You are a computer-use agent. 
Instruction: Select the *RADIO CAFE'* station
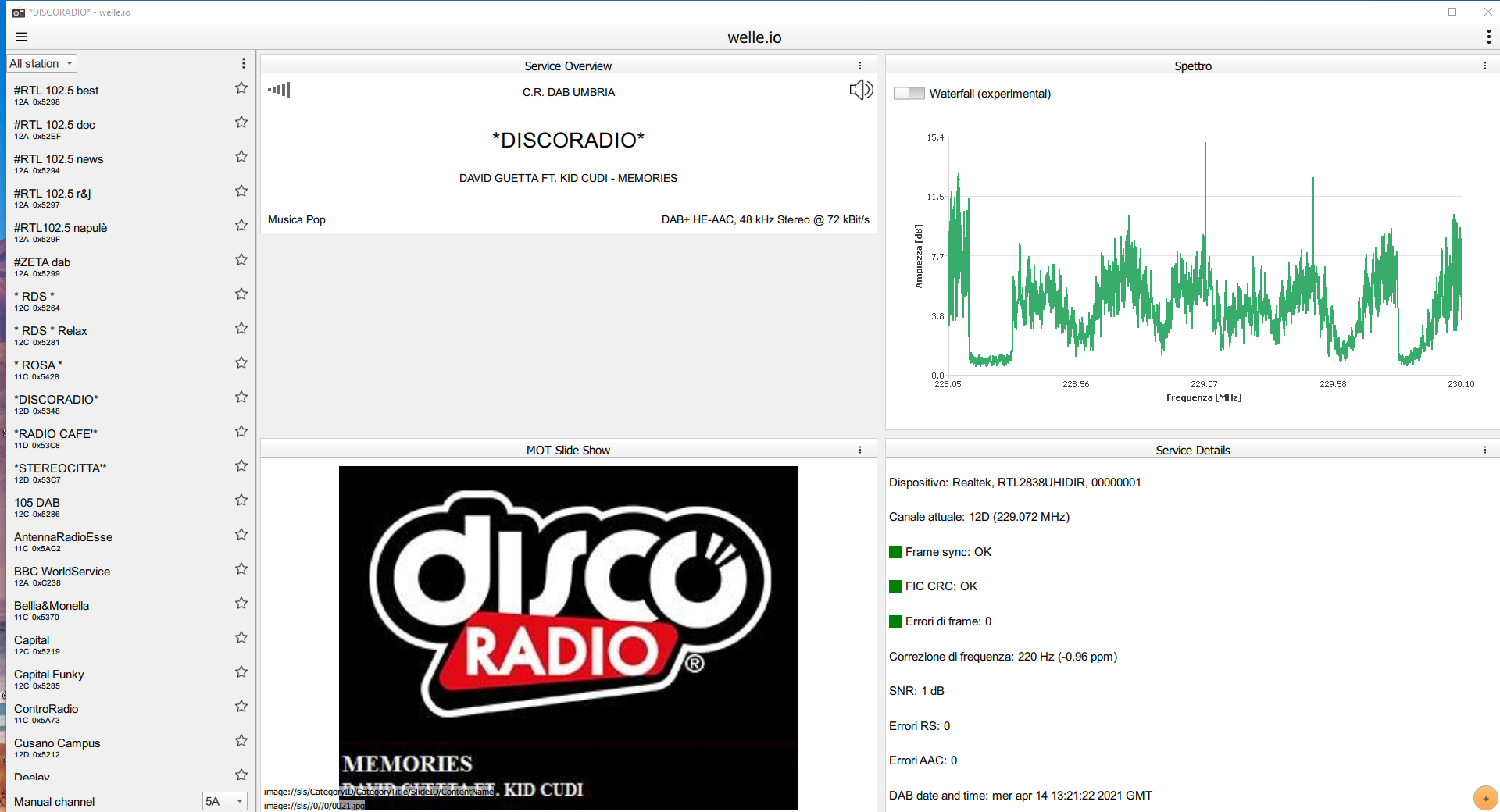pyautogui.click(x=117, y=438)
